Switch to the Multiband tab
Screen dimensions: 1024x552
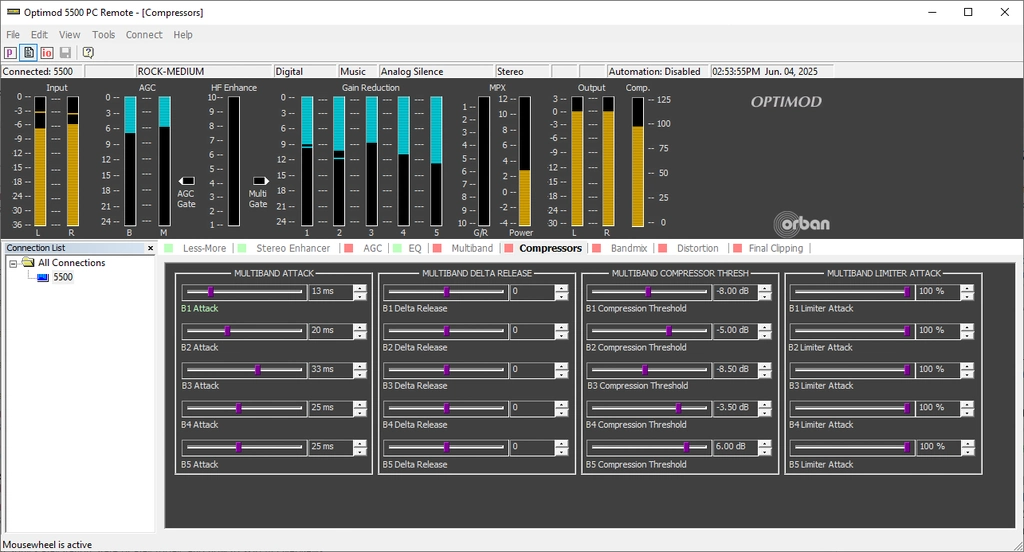point(472,248)
